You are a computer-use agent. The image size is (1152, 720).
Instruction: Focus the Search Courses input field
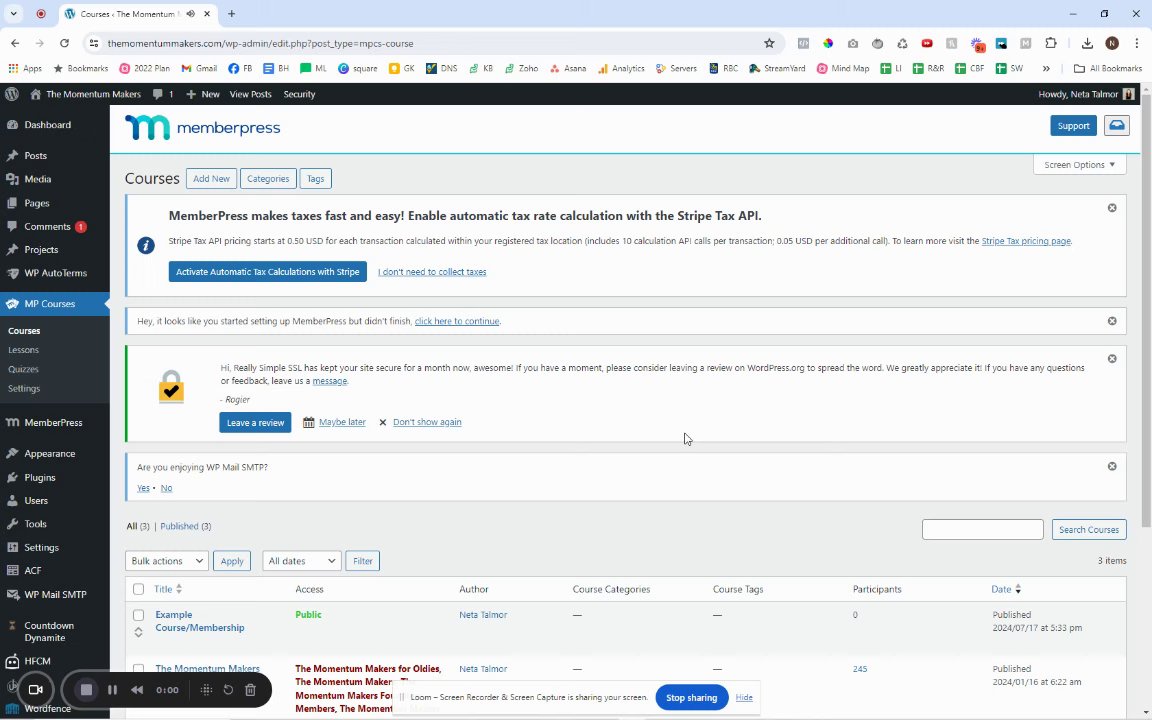click(982, 530)
